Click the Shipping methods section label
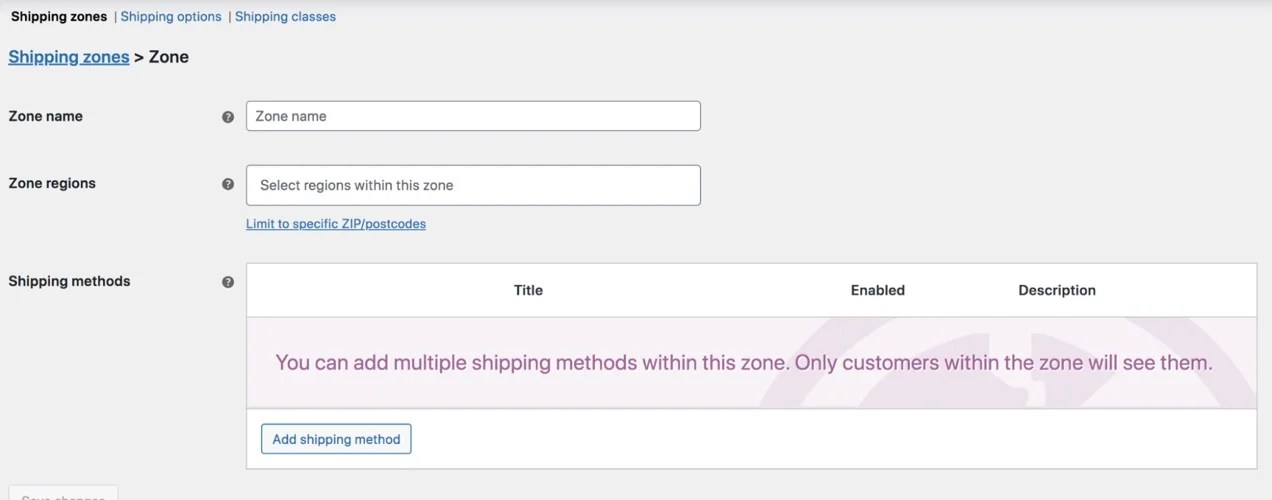Screen dimensions: 1272x500 click(x=69, y=281)
